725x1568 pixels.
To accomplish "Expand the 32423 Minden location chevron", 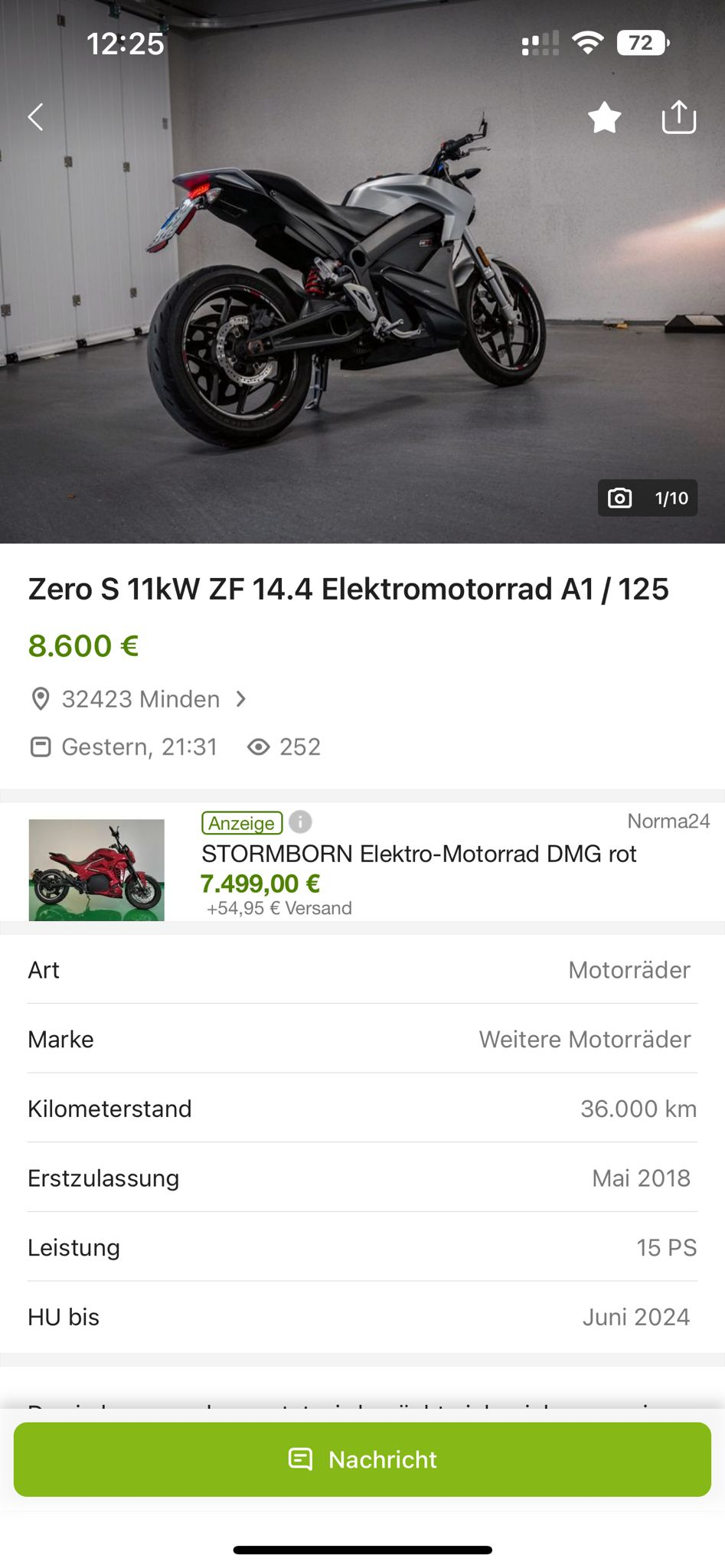I will (x=241, y=699).
